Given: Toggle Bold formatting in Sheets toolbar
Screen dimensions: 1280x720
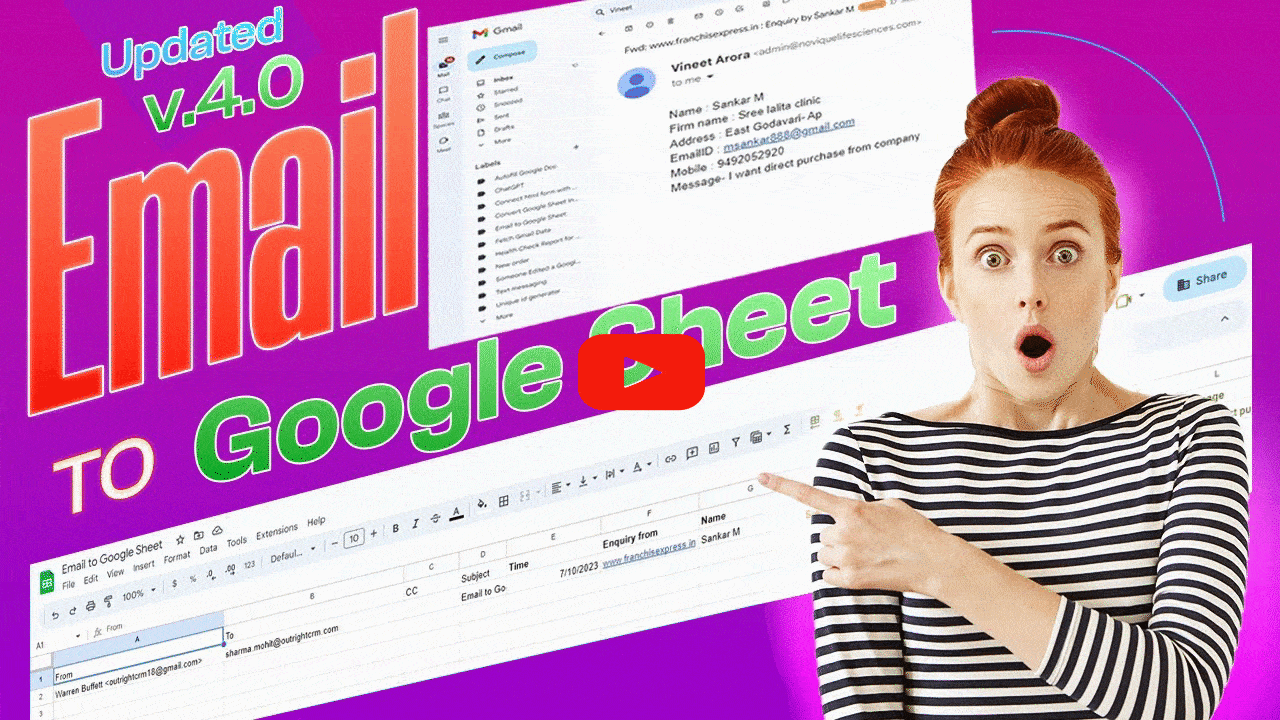Looking at the screenshot, I should tap(396, 529).
